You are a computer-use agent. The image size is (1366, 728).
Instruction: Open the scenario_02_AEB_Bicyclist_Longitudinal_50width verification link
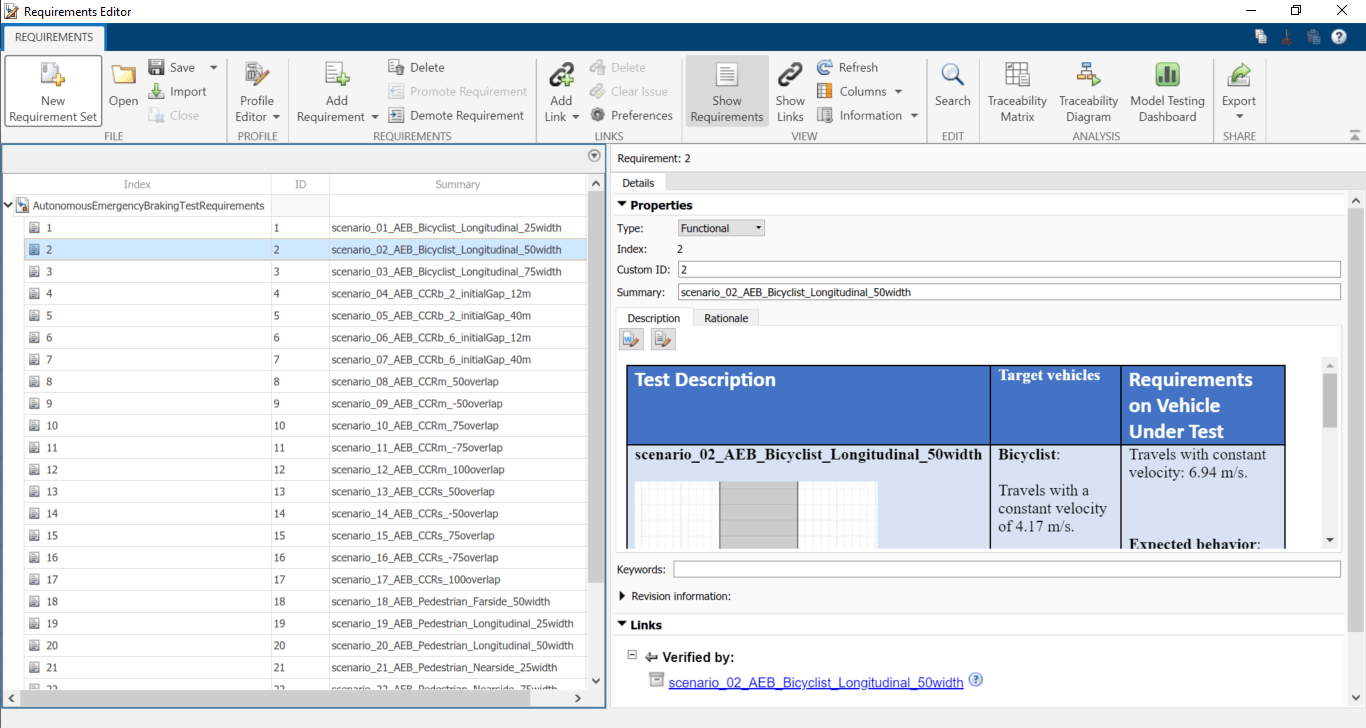(815, 683)
